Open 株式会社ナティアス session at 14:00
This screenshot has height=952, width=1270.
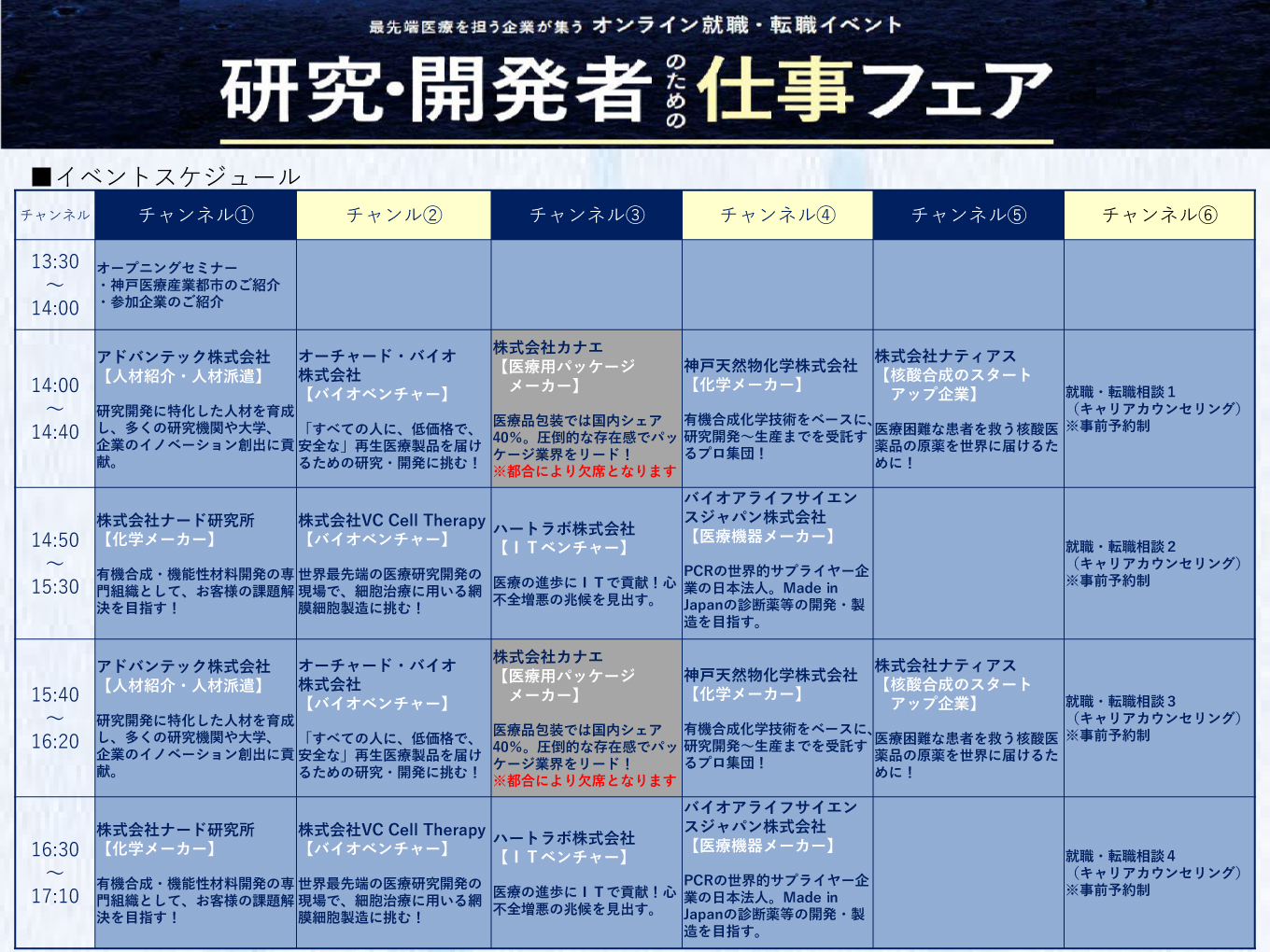pyautogui.click(x=968, y=408)
